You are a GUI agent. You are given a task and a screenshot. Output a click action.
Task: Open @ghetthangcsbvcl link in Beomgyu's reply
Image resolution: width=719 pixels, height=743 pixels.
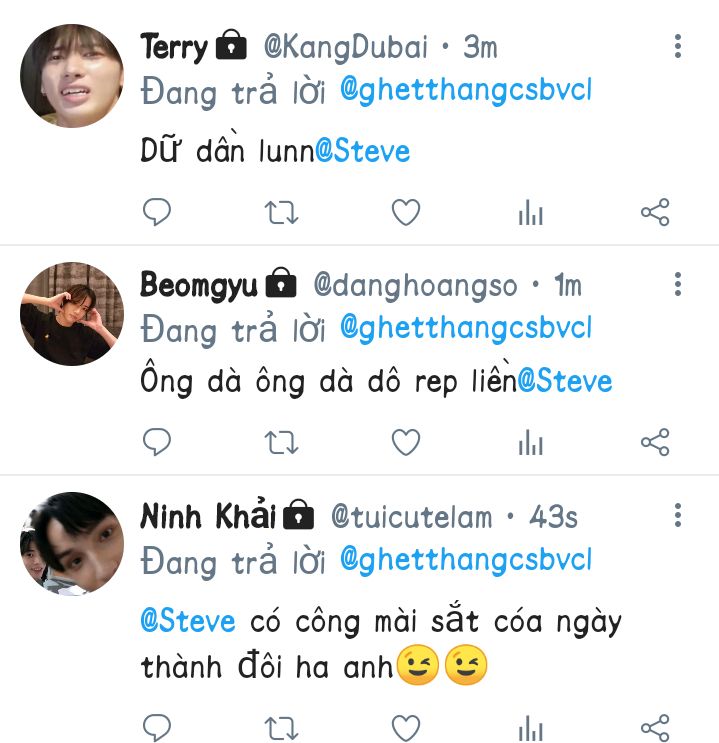tap(466, 328)
